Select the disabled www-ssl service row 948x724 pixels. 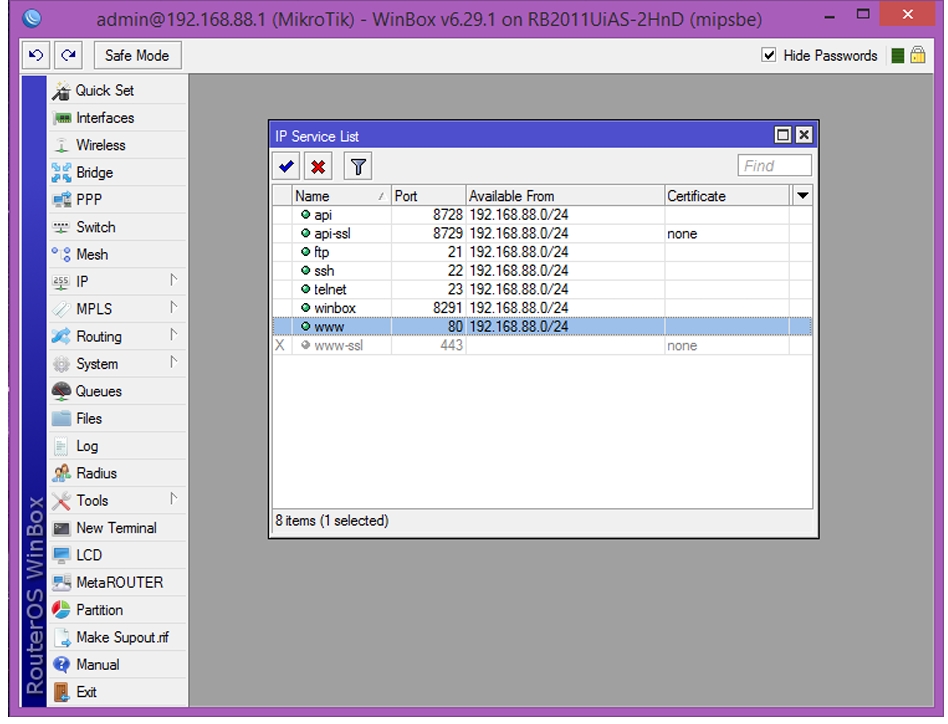point(542,346)
